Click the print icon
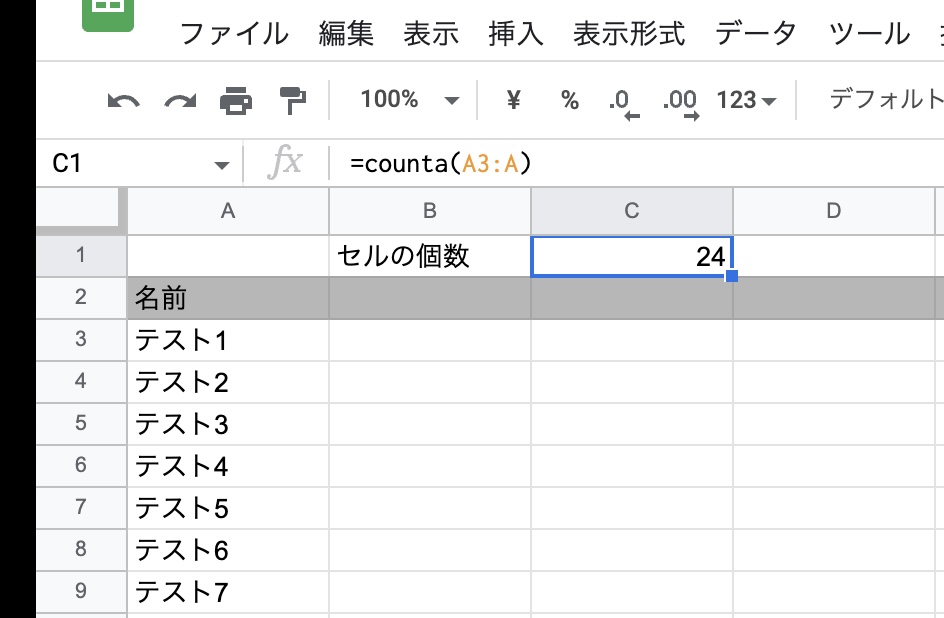 (x=236, y=100)
